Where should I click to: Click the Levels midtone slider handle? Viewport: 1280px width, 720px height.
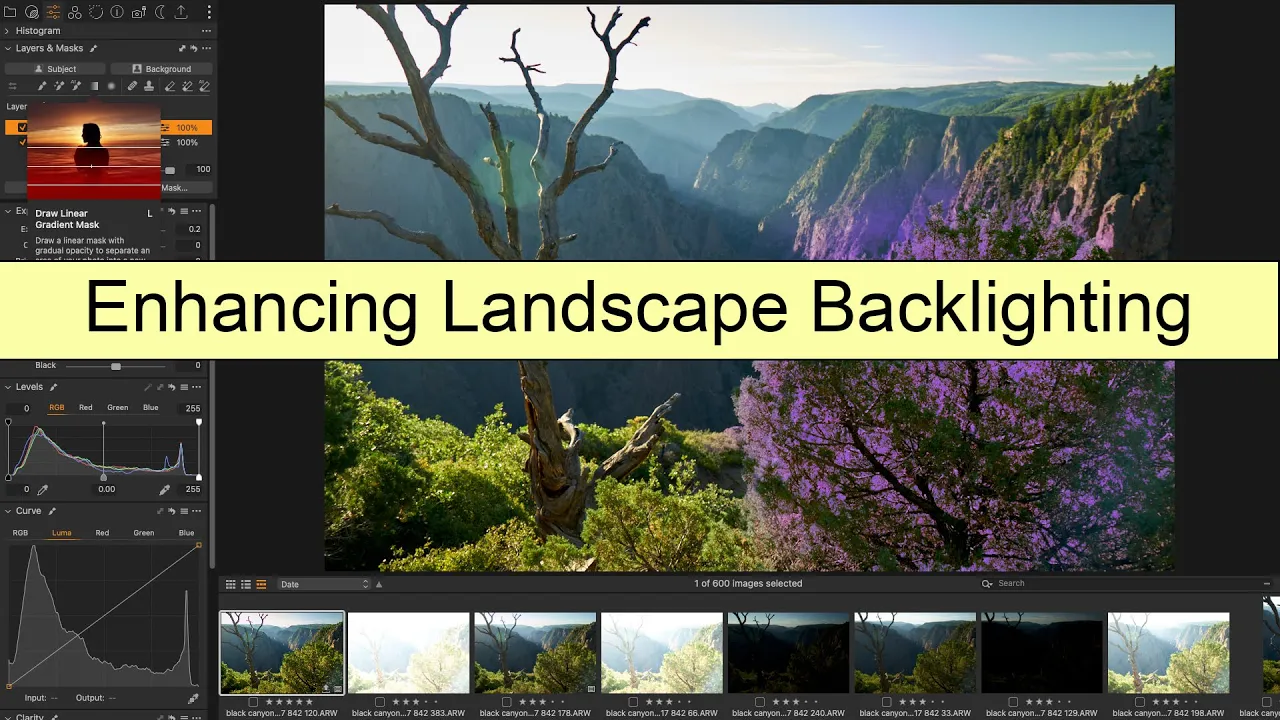click(103, 478)
